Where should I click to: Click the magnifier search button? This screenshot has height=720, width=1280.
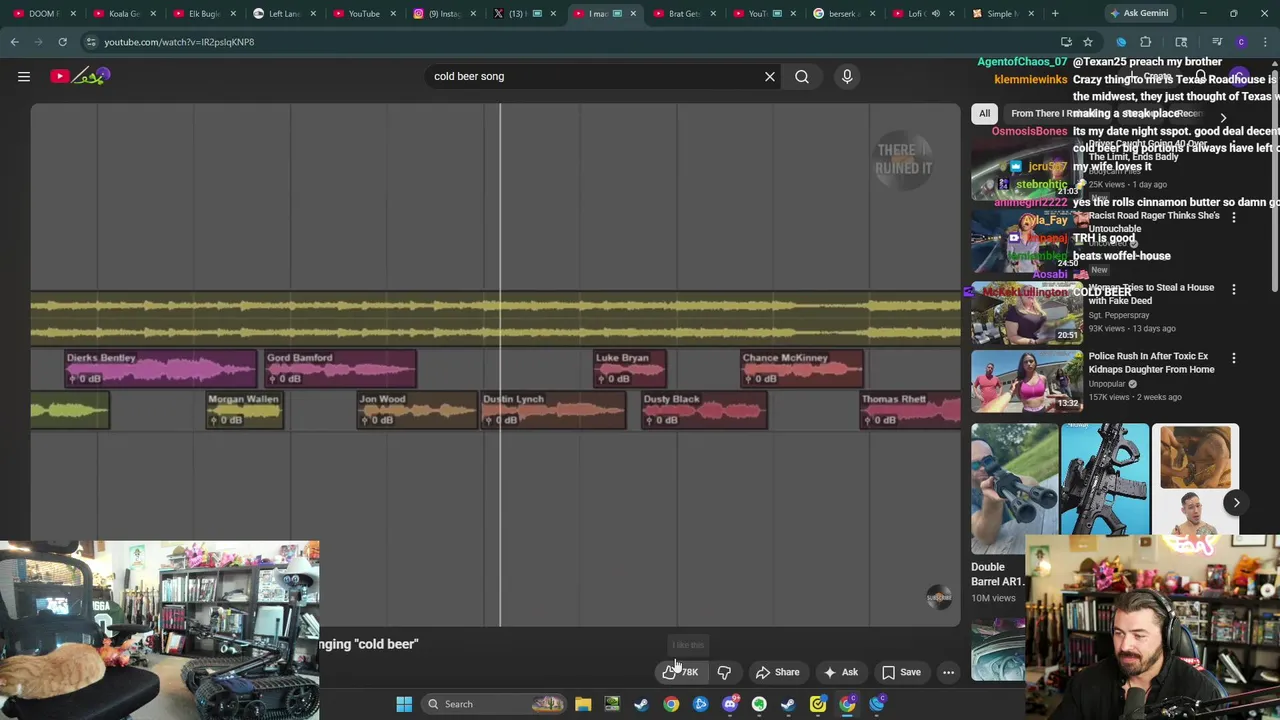tap(802, 76)
